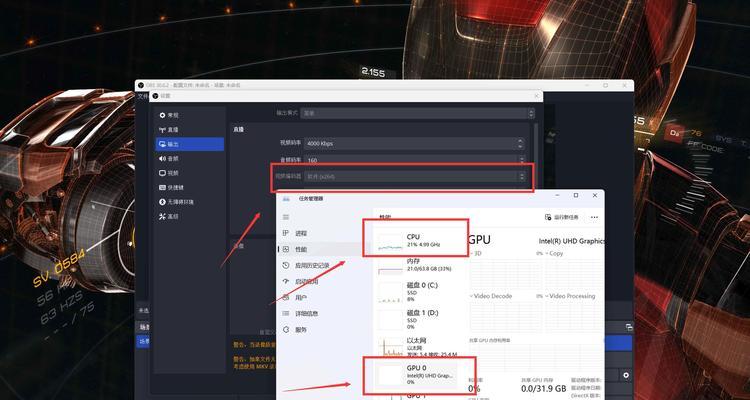Open Accessibility (无障碍环境) settings in OBS sidebar
750x400 pixels.
coord(189,202)
